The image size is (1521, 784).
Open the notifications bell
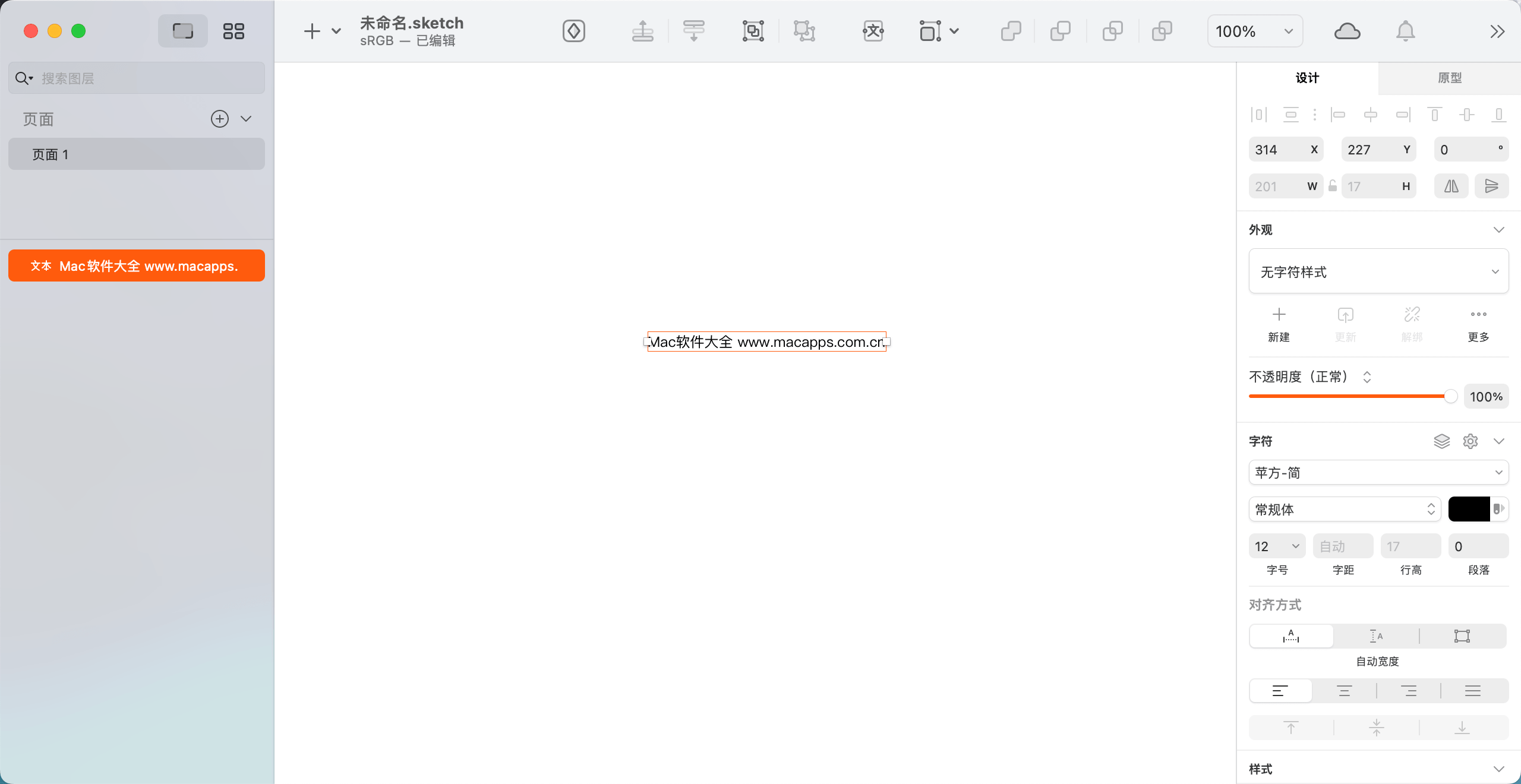[1405, 31]
